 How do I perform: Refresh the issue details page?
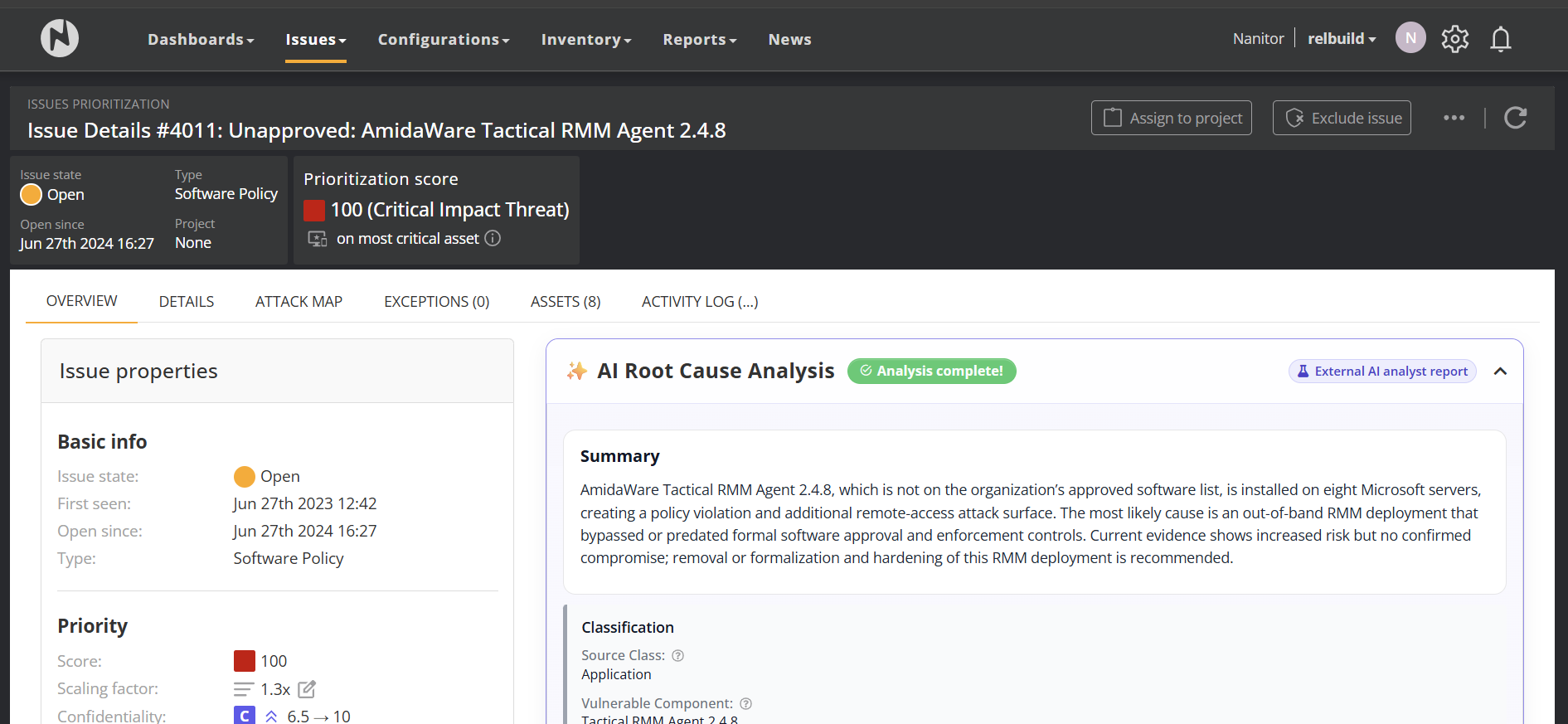tap(1515, 118)
